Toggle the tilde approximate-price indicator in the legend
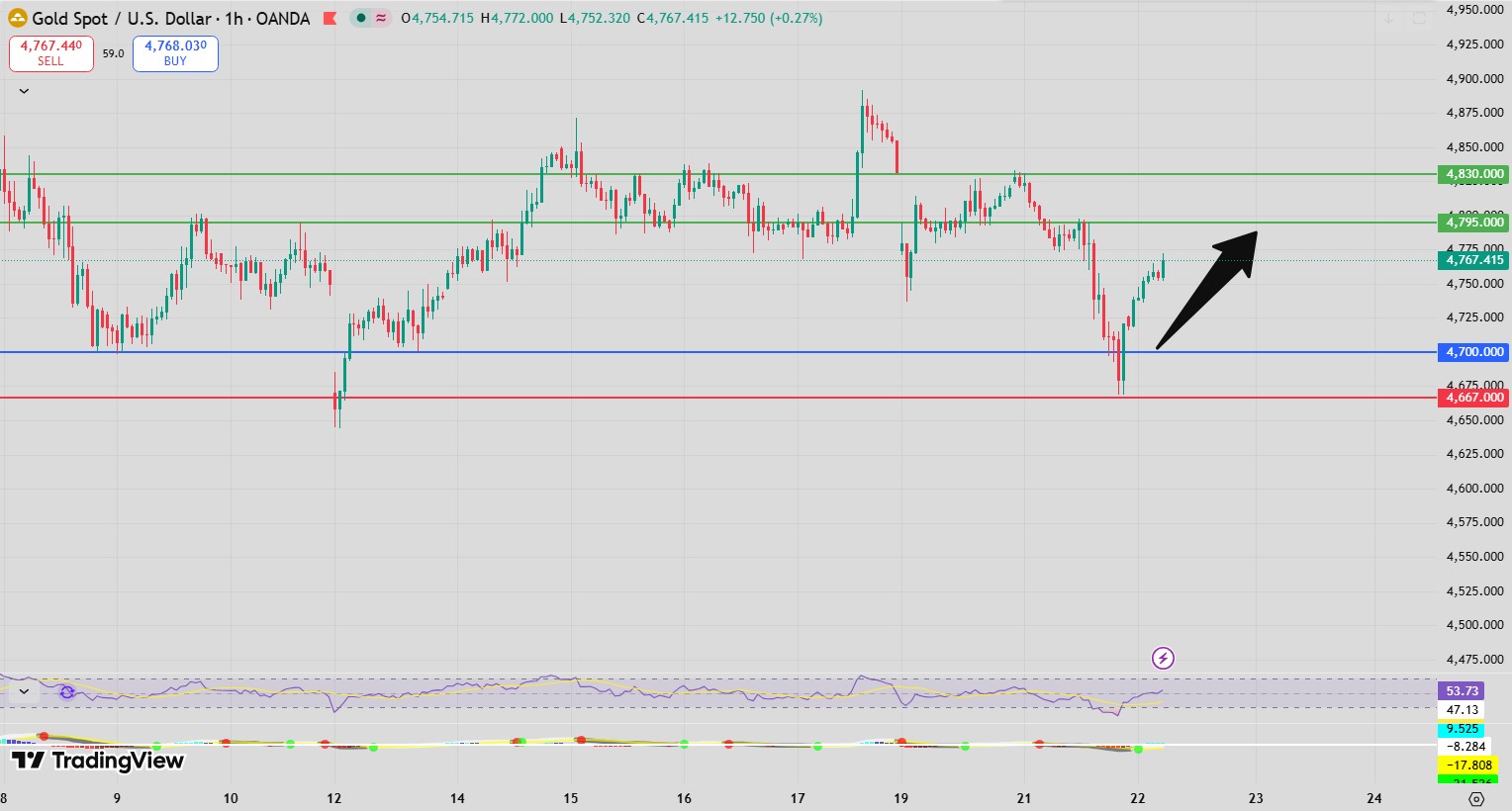The image size is (1512, 811). pyautogui.click(x=381, y=18)
